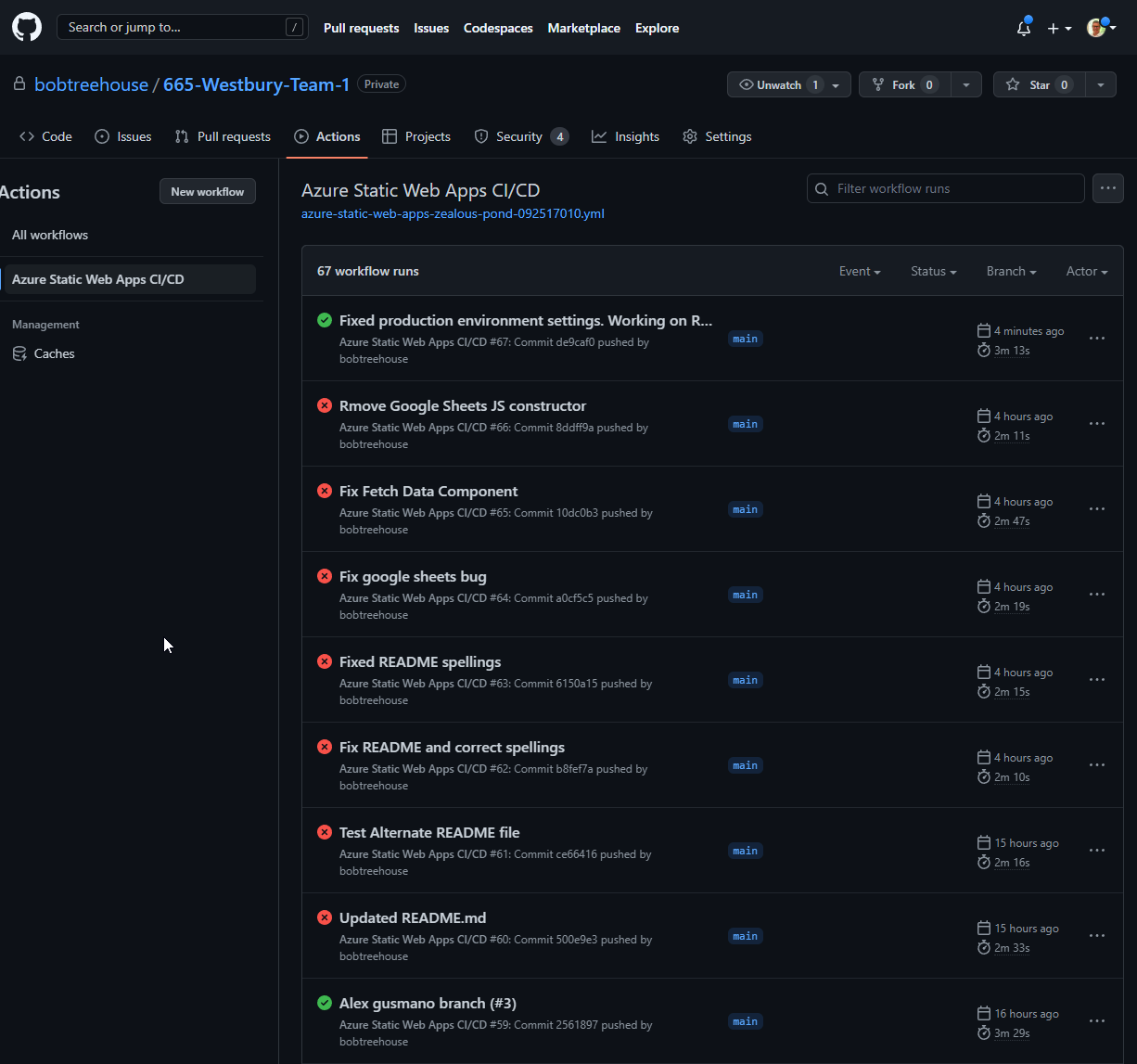Select Azure Static Web Apps CI/CD workflow
This screenshot has height=1064, width=1137.
130,279
